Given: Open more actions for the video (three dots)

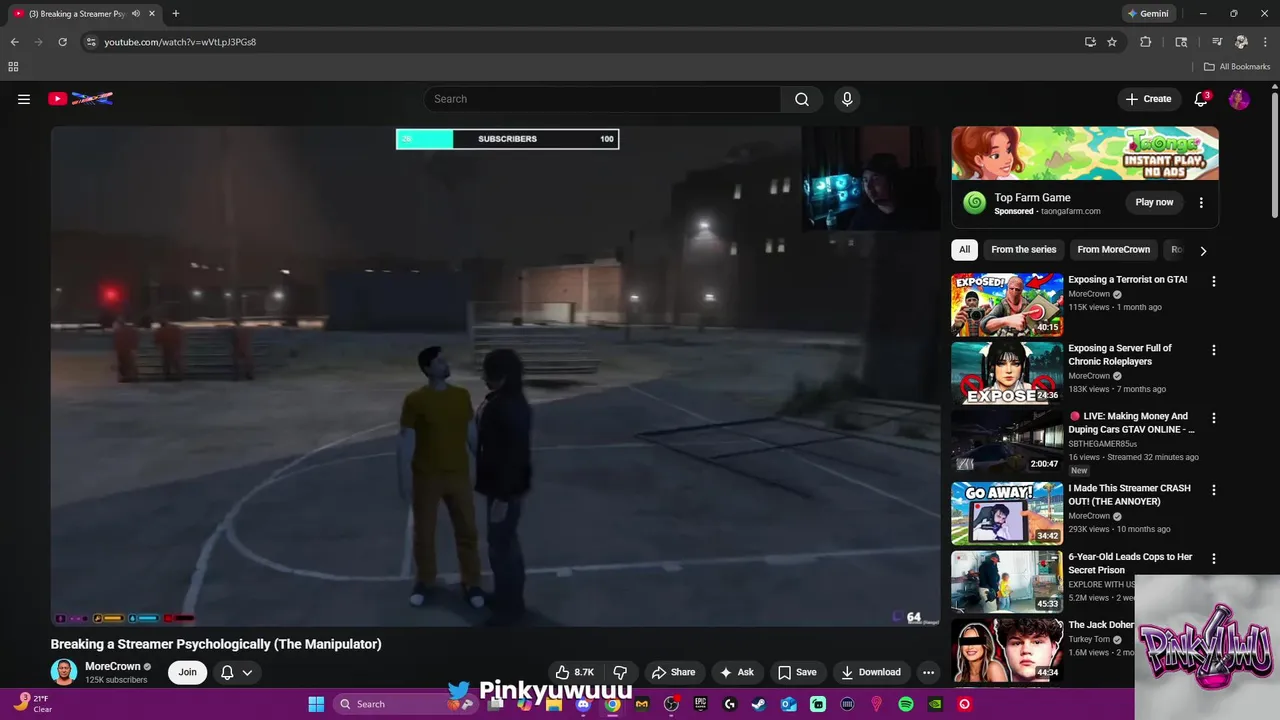Looking at the screenshot, I should 928,672.
